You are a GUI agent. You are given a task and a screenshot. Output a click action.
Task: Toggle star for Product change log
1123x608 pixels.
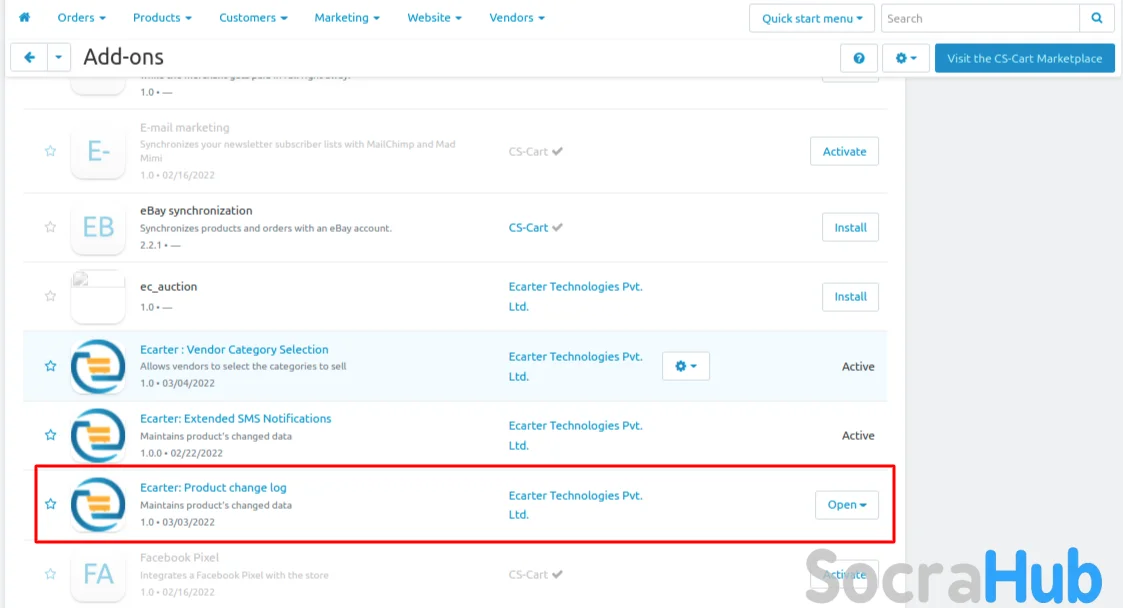pyautogui.click(x=50, y=504)
